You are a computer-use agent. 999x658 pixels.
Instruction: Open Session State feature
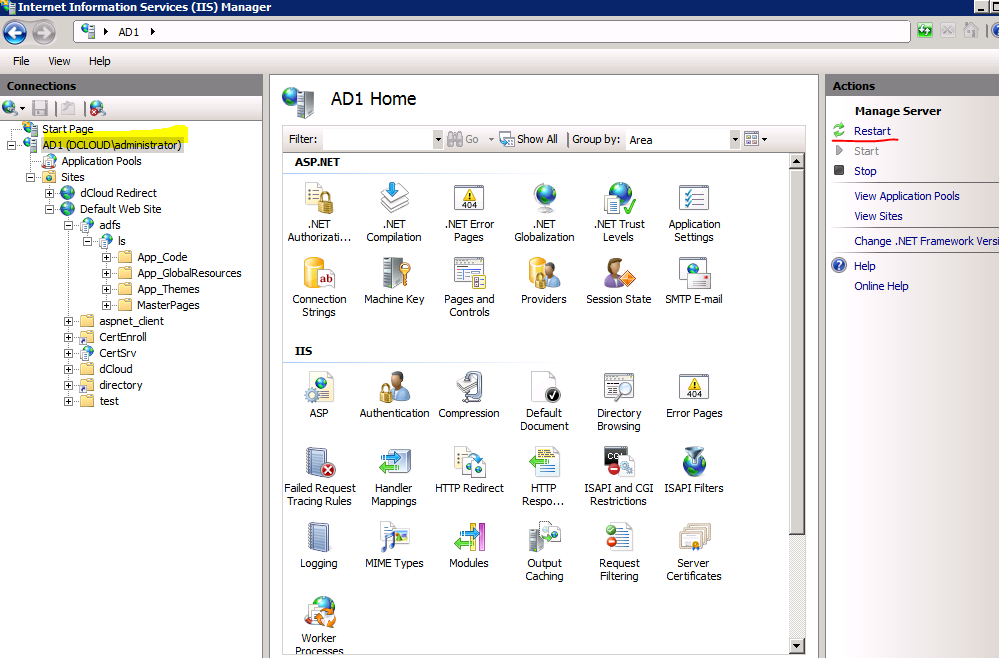619,282
